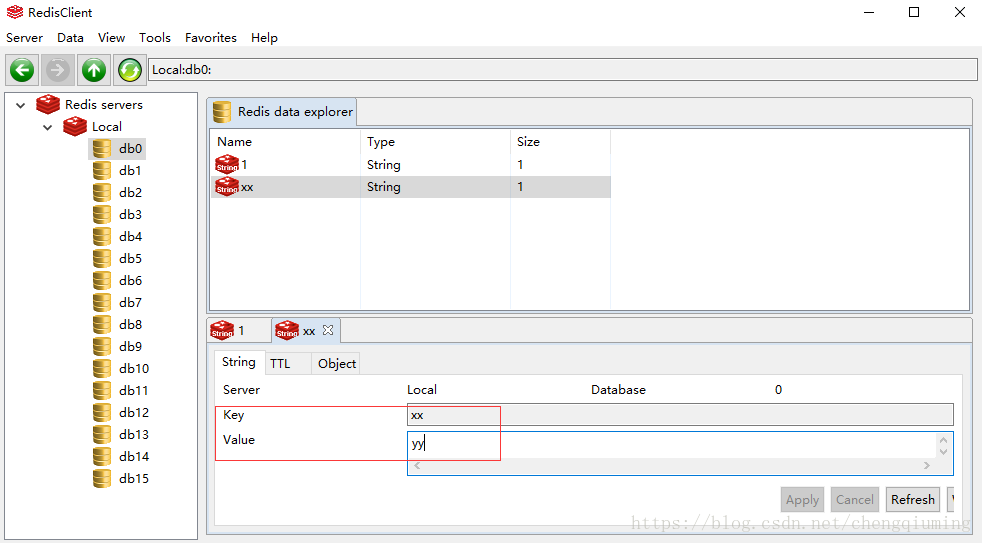Click the Cancel button
This screenshot has width=982, height=543.
855,500
